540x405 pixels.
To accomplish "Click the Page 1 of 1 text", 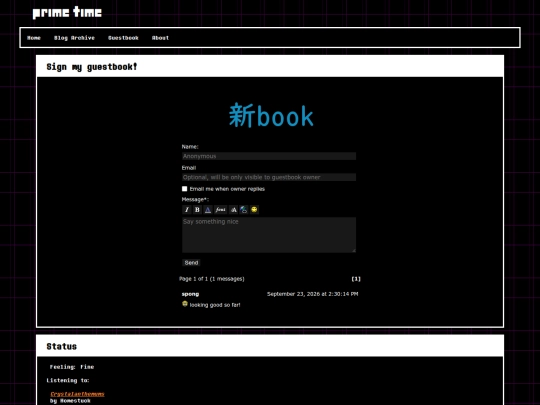I will pyautogui.click(x=212, y=279).
